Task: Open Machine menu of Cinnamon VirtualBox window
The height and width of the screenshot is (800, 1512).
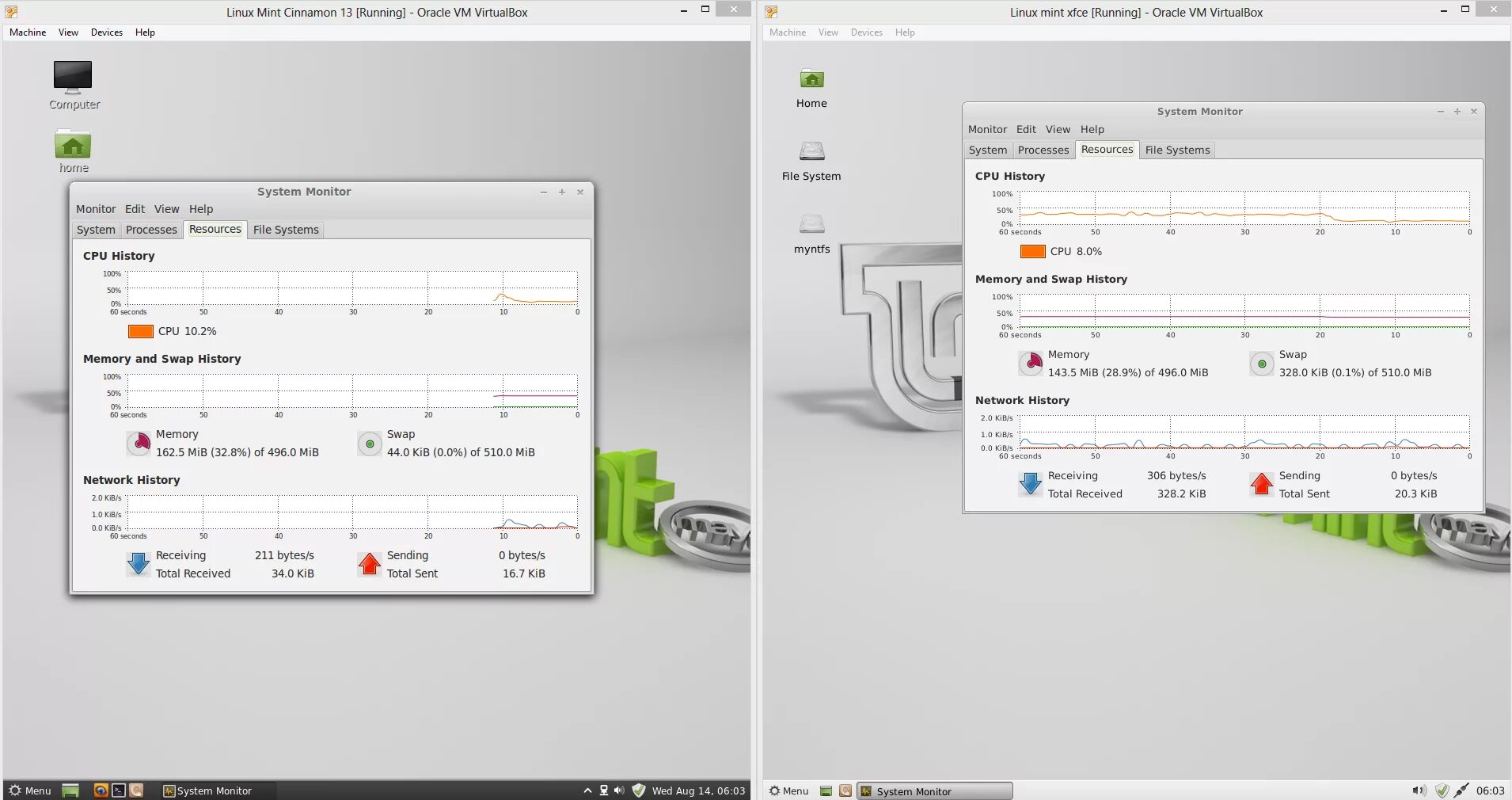Action: [x=28, y=32]
